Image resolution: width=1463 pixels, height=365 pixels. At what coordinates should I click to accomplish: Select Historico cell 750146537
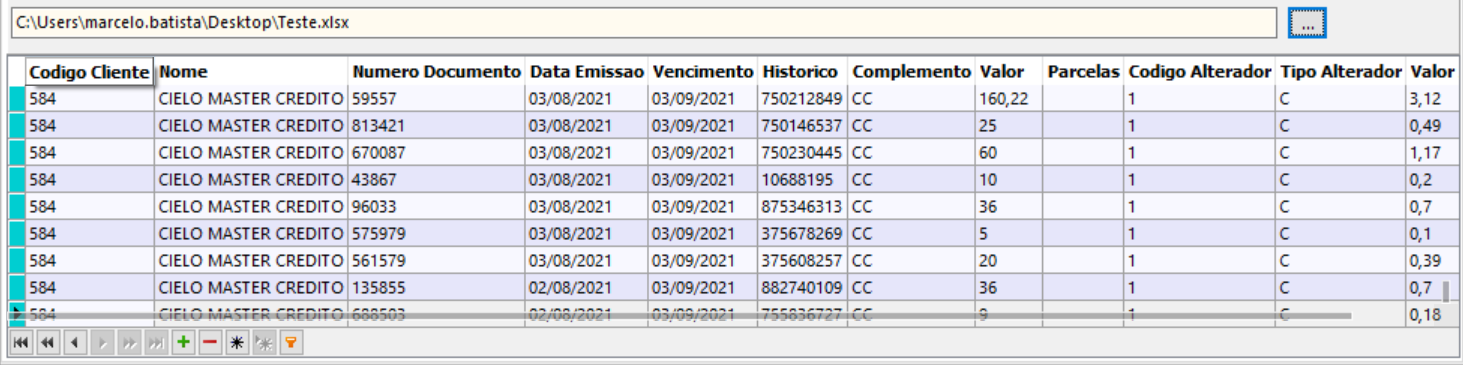pos(803,126)
